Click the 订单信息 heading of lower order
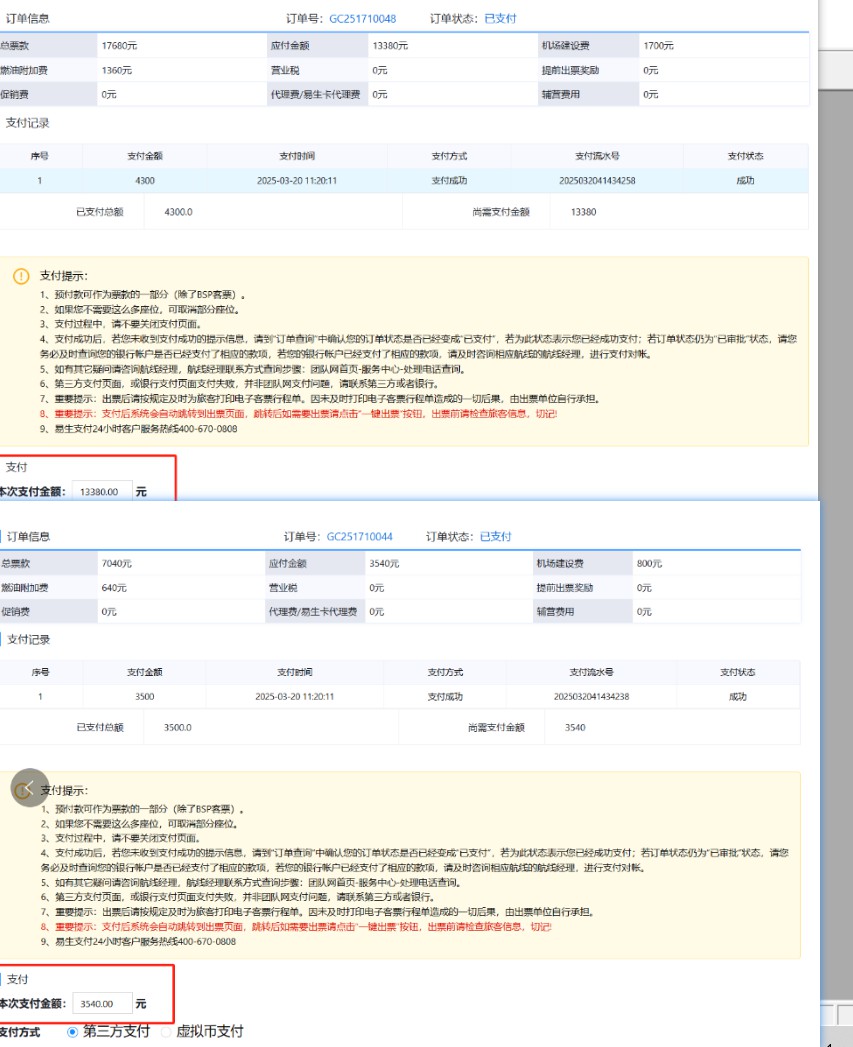The height and width of the screenshot is (1047, 853). pyautogui.click(x=28, y=537)
